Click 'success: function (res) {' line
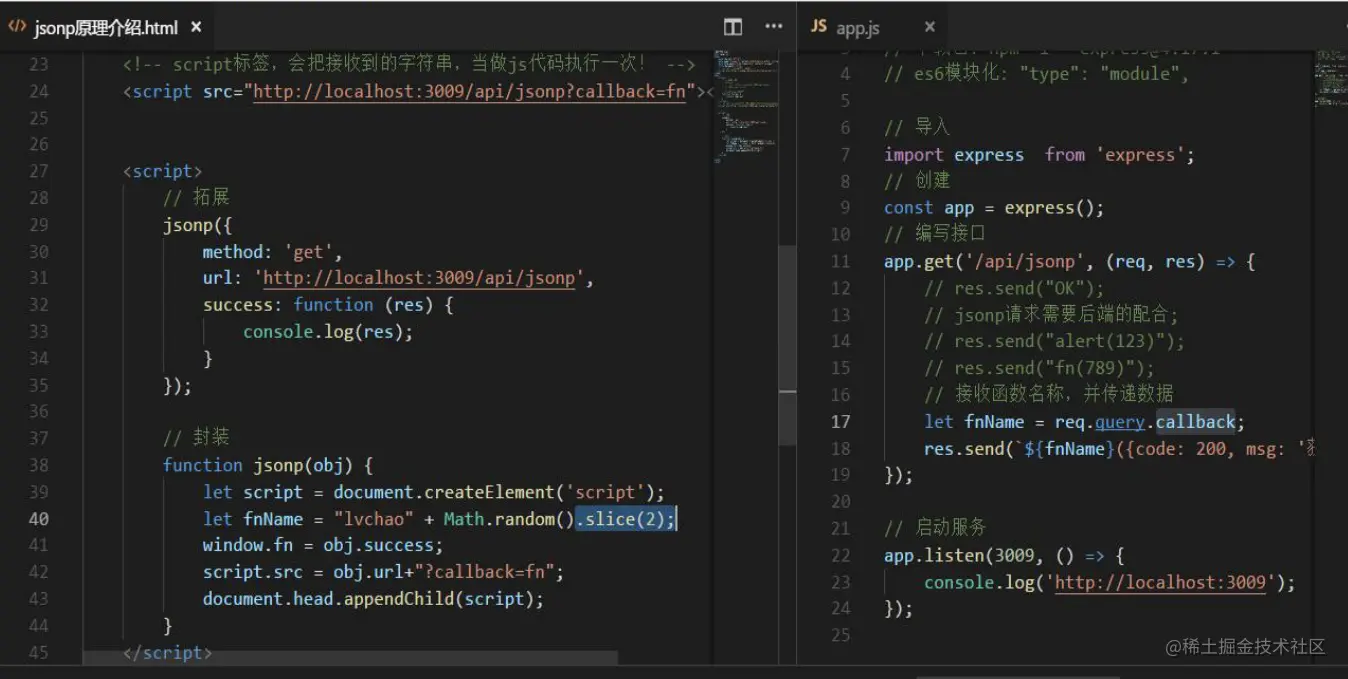The height and width of the screenshot is (679, 1348). (328, 304)
